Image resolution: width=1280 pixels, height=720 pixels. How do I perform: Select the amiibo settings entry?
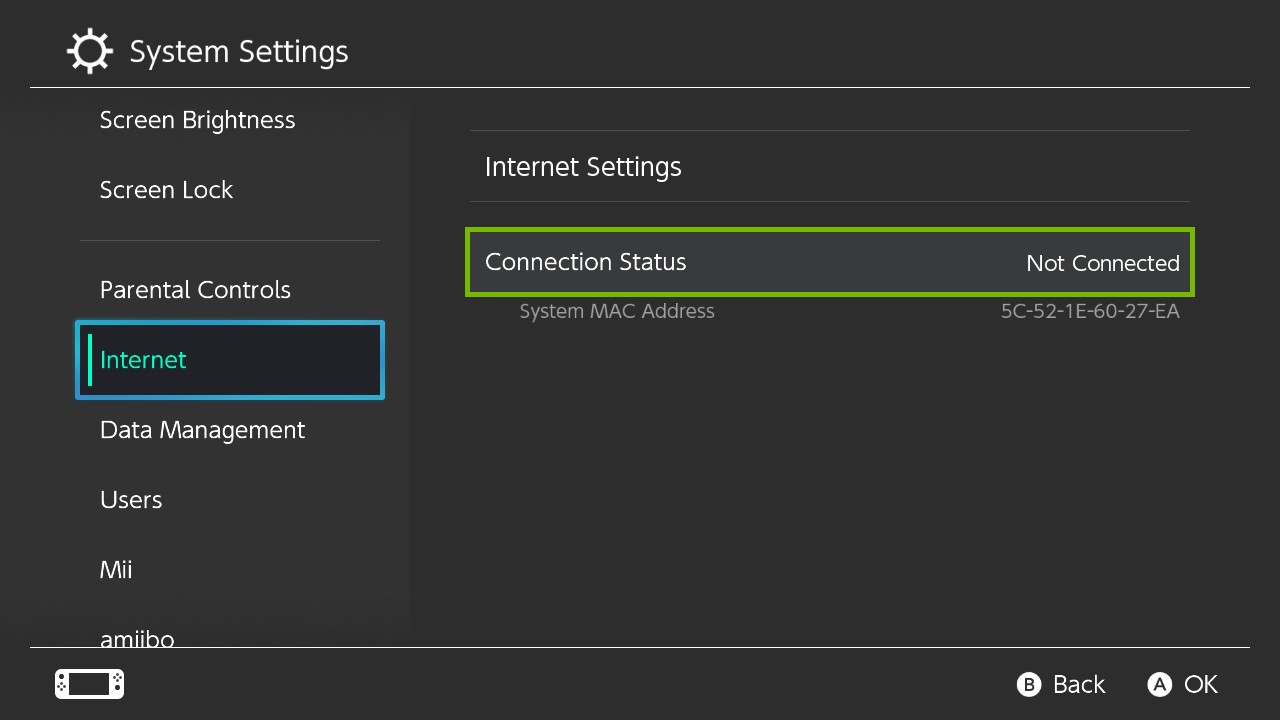pos(137,638)
